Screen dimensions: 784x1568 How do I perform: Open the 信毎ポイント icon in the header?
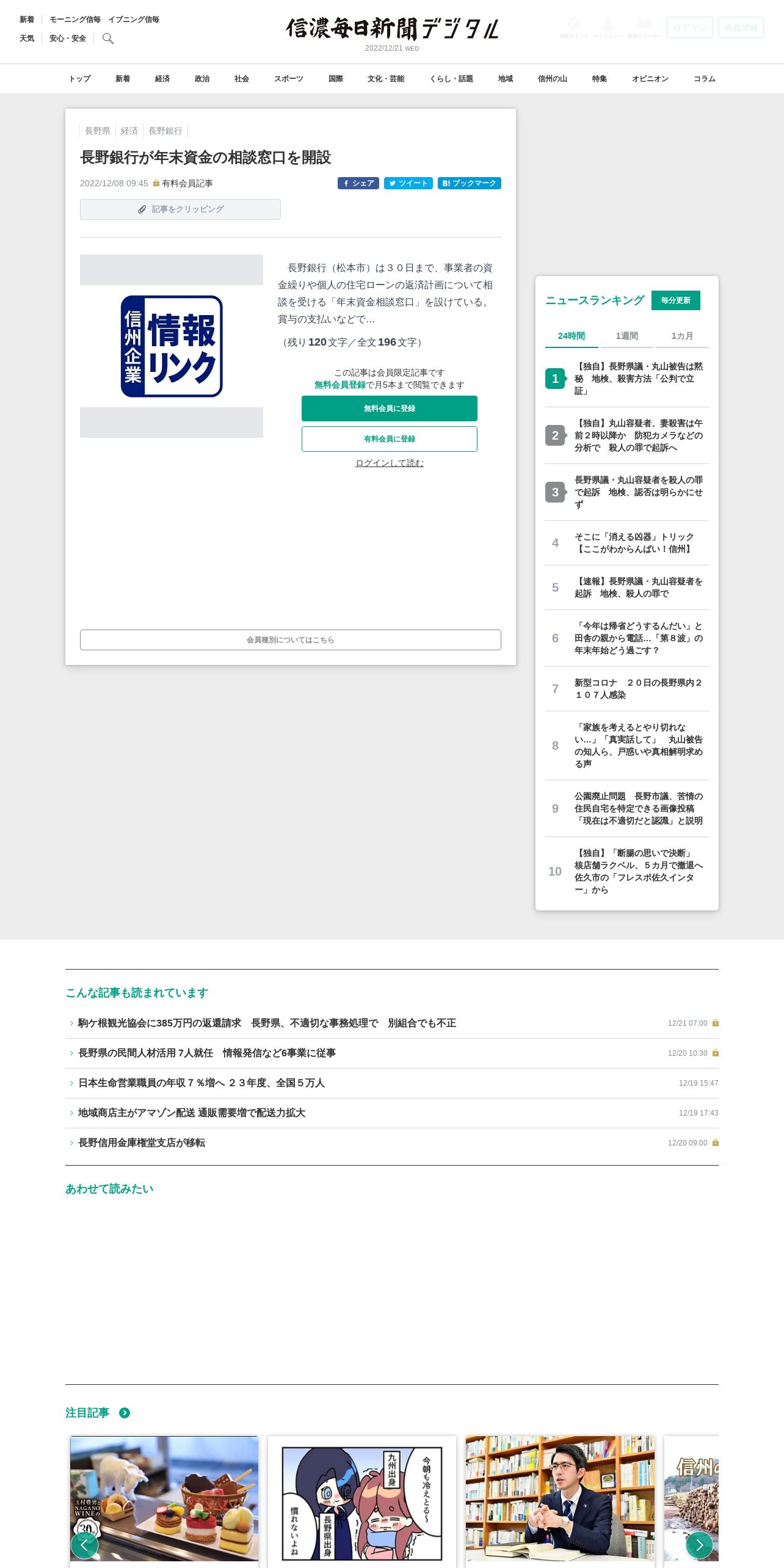point(573,27)
